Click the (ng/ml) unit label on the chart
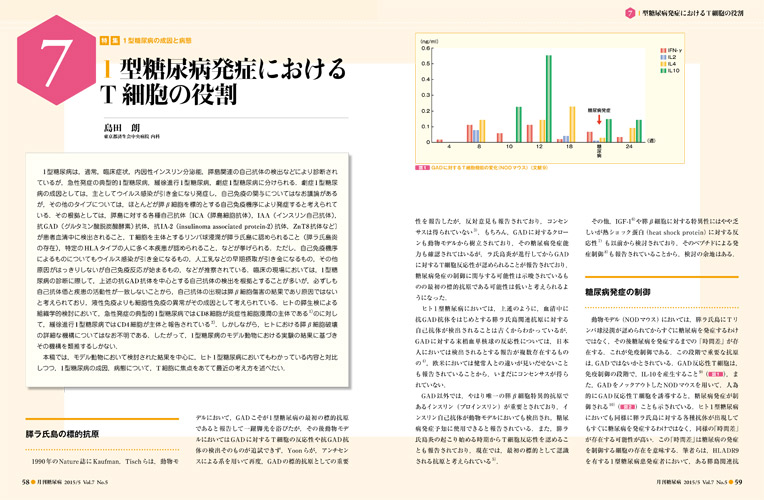Image resolution: width=764 pixels, height=500 pixels. [x=429, y=41]
